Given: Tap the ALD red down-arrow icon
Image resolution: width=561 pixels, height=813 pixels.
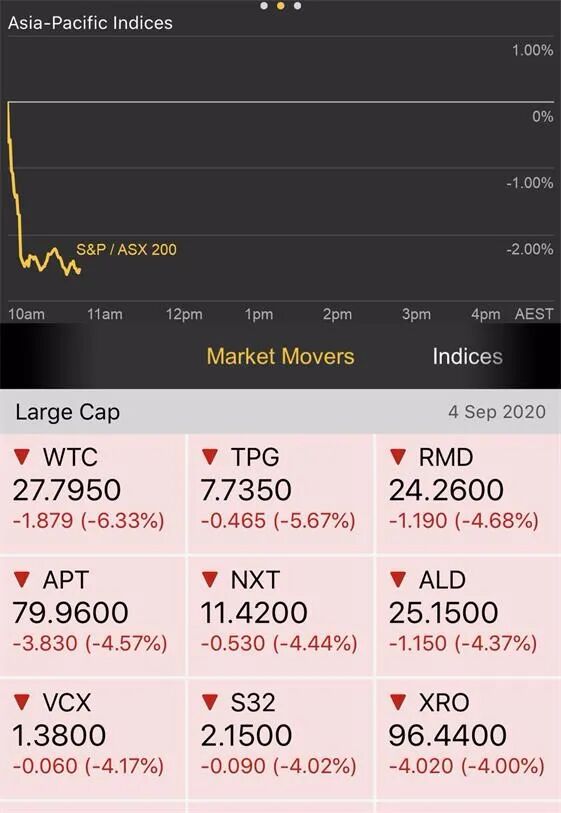Looking at the screenshot, I should tap(398, 579).
